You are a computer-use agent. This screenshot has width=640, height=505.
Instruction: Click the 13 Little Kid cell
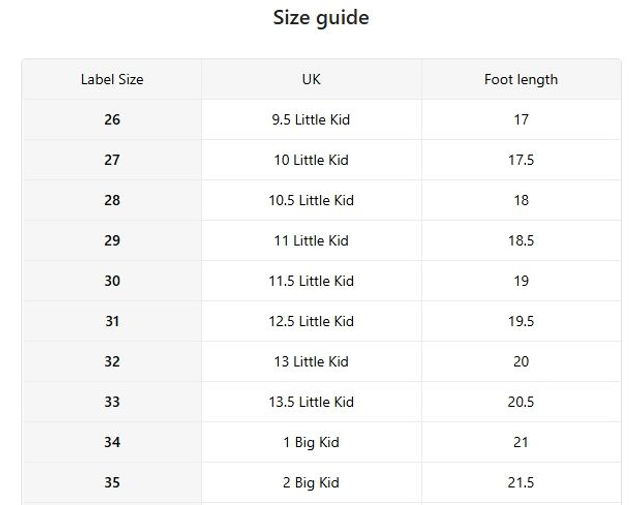pyautogui.click(x=311, y=362)
